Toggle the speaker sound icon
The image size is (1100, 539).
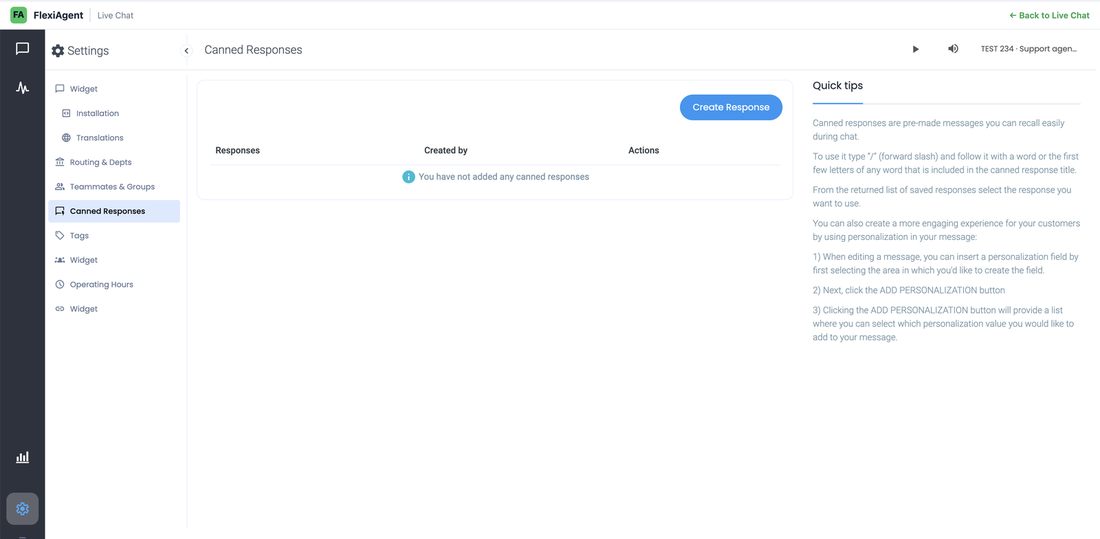[x=953, y=49]
